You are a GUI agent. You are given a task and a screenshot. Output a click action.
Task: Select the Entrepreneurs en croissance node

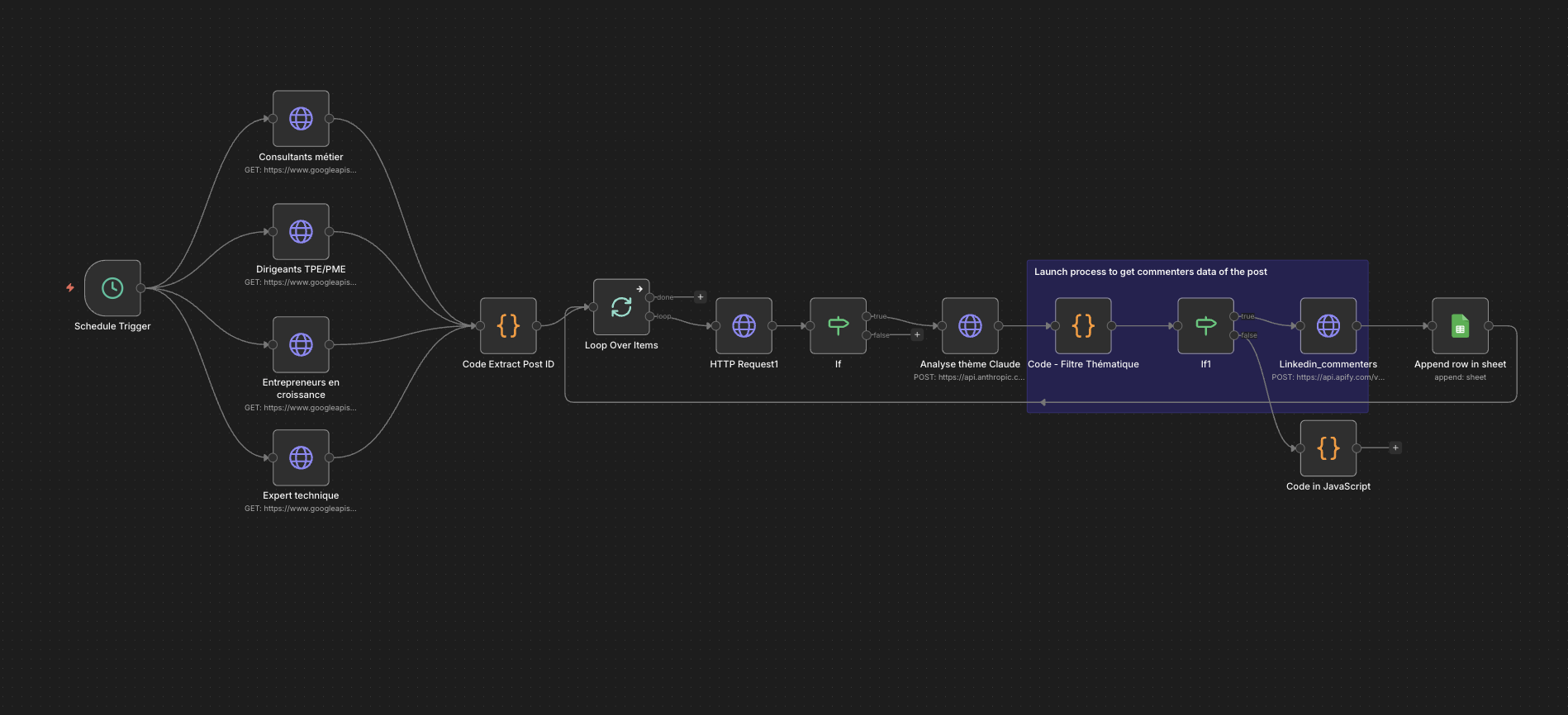pos(301,345)
